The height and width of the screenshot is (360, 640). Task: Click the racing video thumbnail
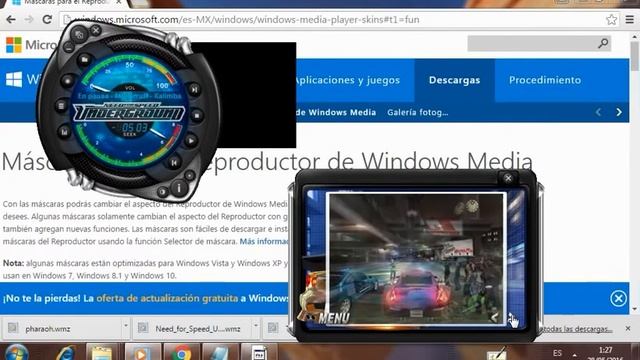(x=416, y=258)
